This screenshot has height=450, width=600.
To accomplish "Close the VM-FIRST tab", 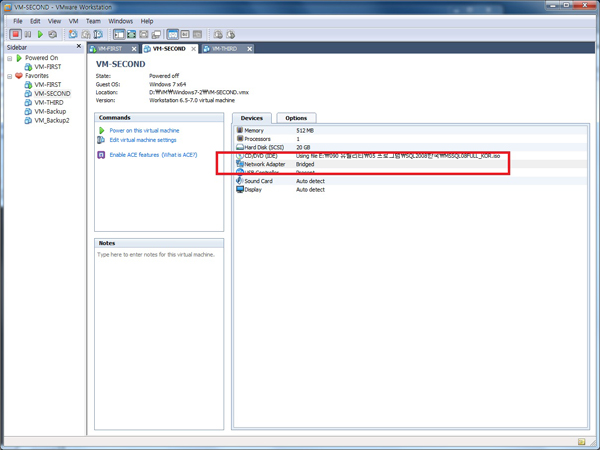I will click(x=134, y=49).
